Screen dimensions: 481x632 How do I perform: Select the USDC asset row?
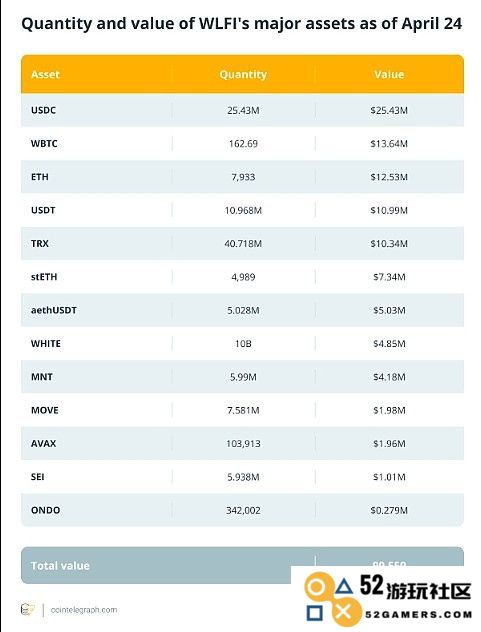coord(242,110)
